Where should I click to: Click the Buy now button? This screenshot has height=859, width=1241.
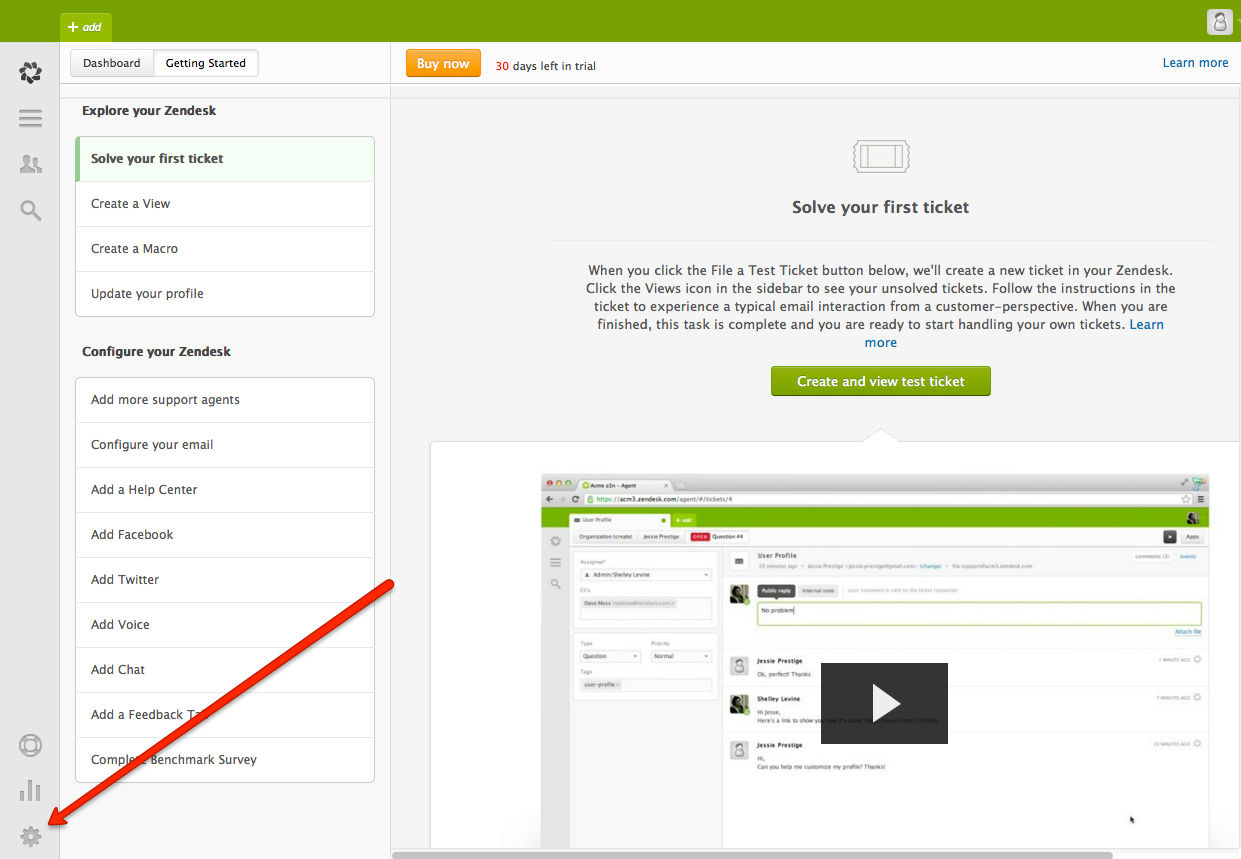(x=443, y=63)
